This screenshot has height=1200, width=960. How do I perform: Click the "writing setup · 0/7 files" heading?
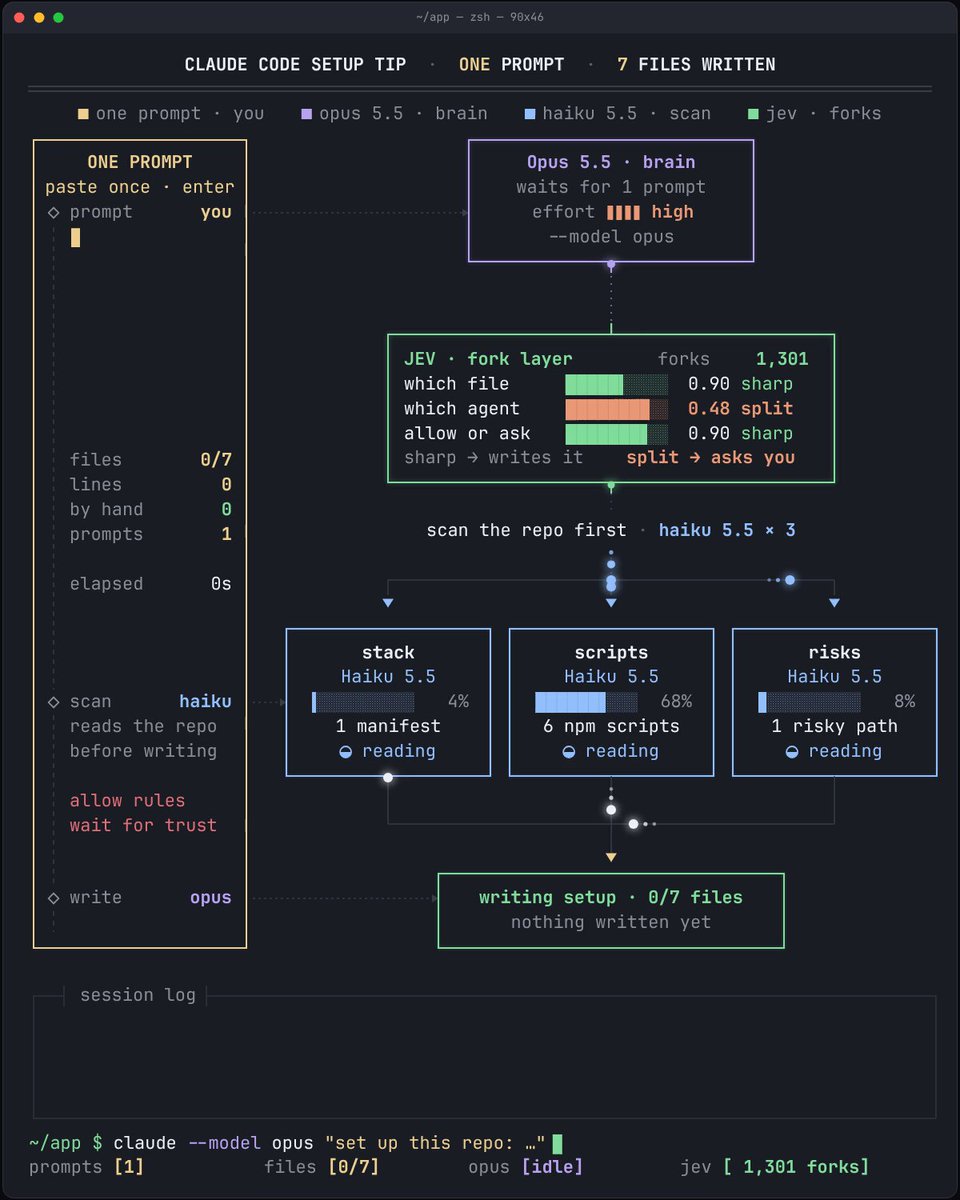(611, 898)
